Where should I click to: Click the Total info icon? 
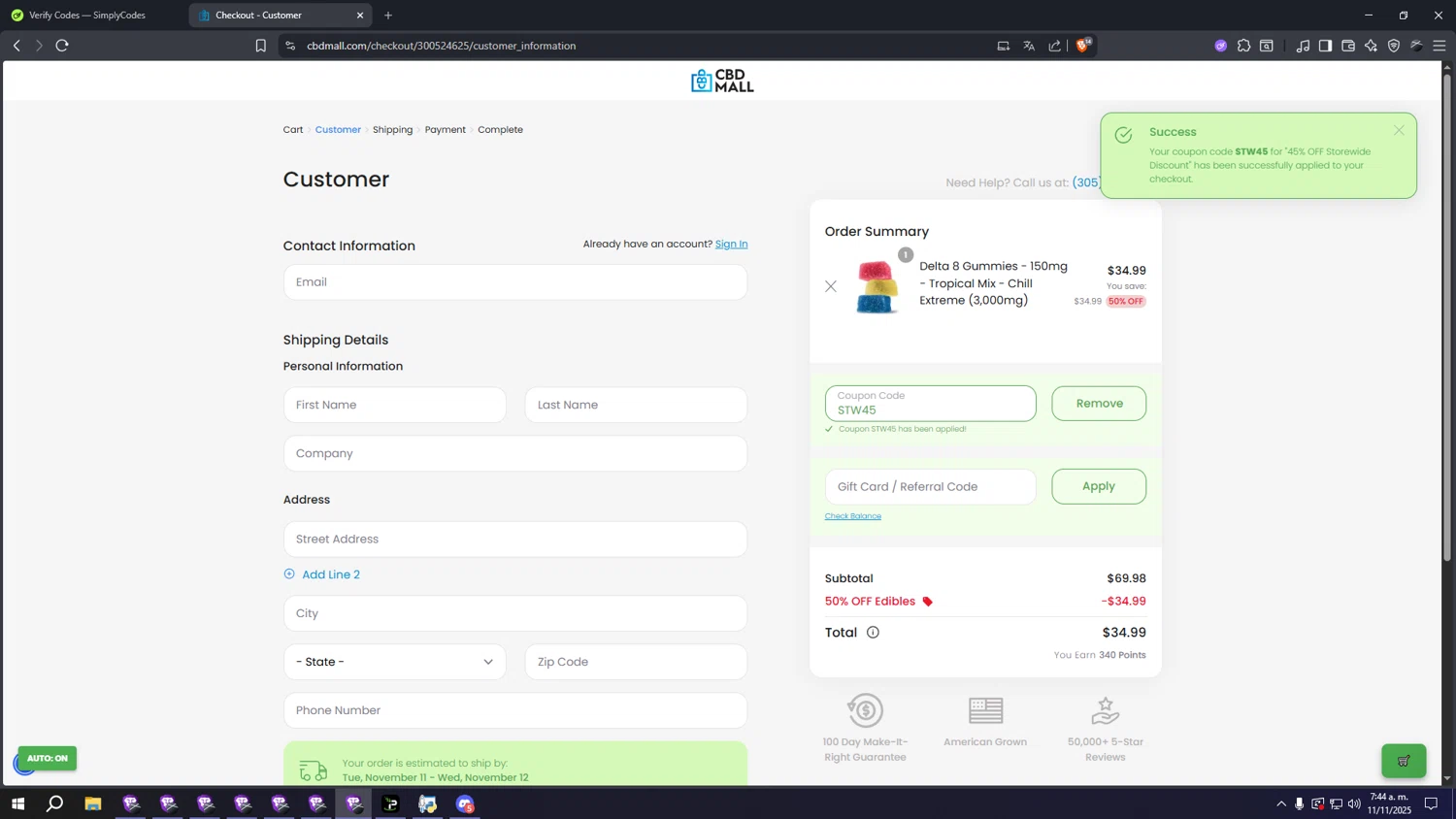click(x=873, y=633)
